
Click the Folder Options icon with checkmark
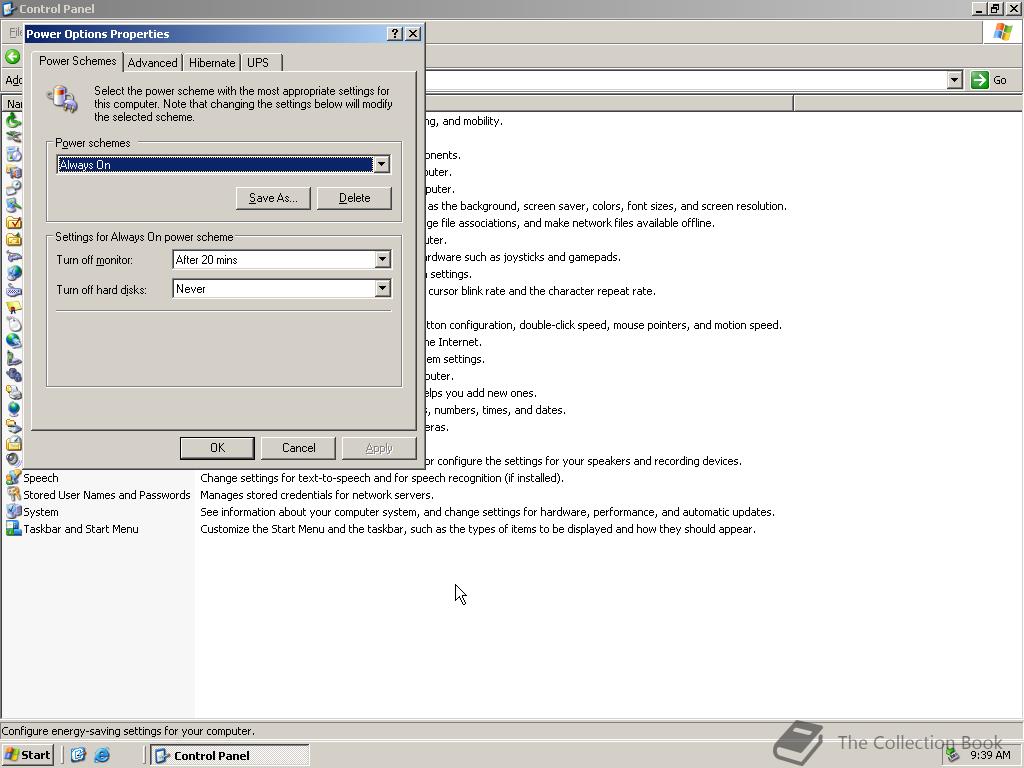pos(13,222)
